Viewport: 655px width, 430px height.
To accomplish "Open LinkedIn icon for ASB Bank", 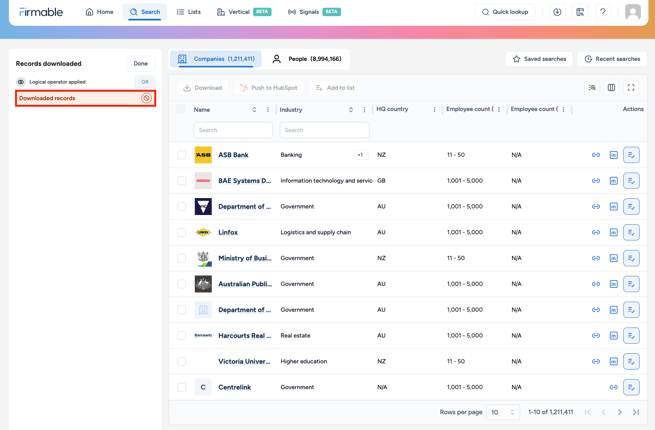I will pyautogui.click(x=613, y=155).
